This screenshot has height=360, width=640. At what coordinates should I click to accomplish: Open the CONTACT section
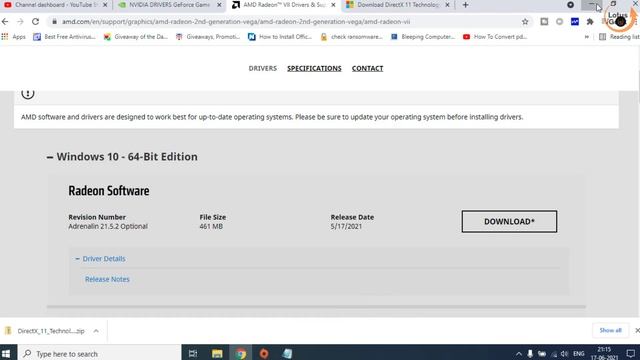click(367, 68)
